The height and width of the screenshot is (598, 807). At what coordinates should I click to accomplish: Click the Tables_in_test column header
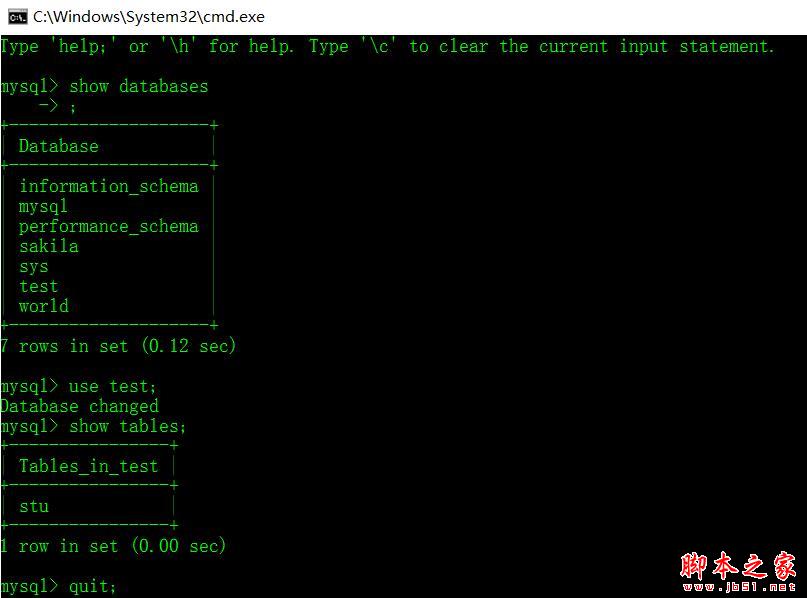pyautogui.click(x=89, y=466)
